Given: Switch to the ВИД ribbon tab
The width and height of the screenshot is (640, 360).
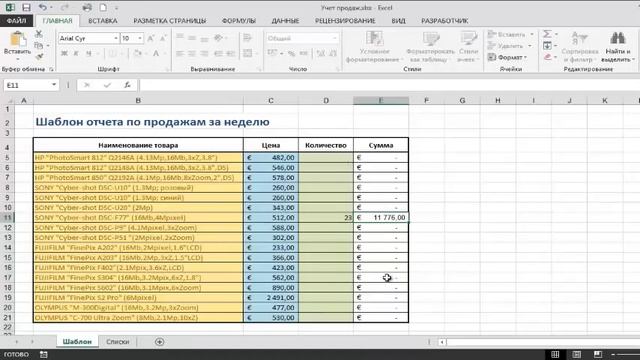Looking at the screenshot, I should pyautogui.click(x=398, y=21).
